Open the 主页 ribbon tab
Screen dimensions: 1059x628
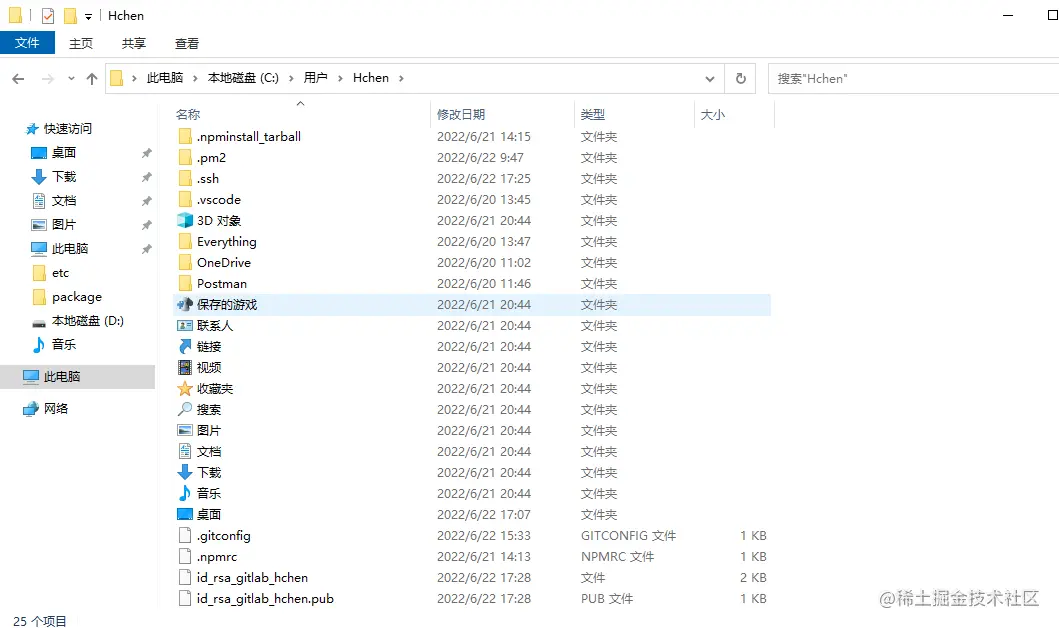click(x=81, y=43)
